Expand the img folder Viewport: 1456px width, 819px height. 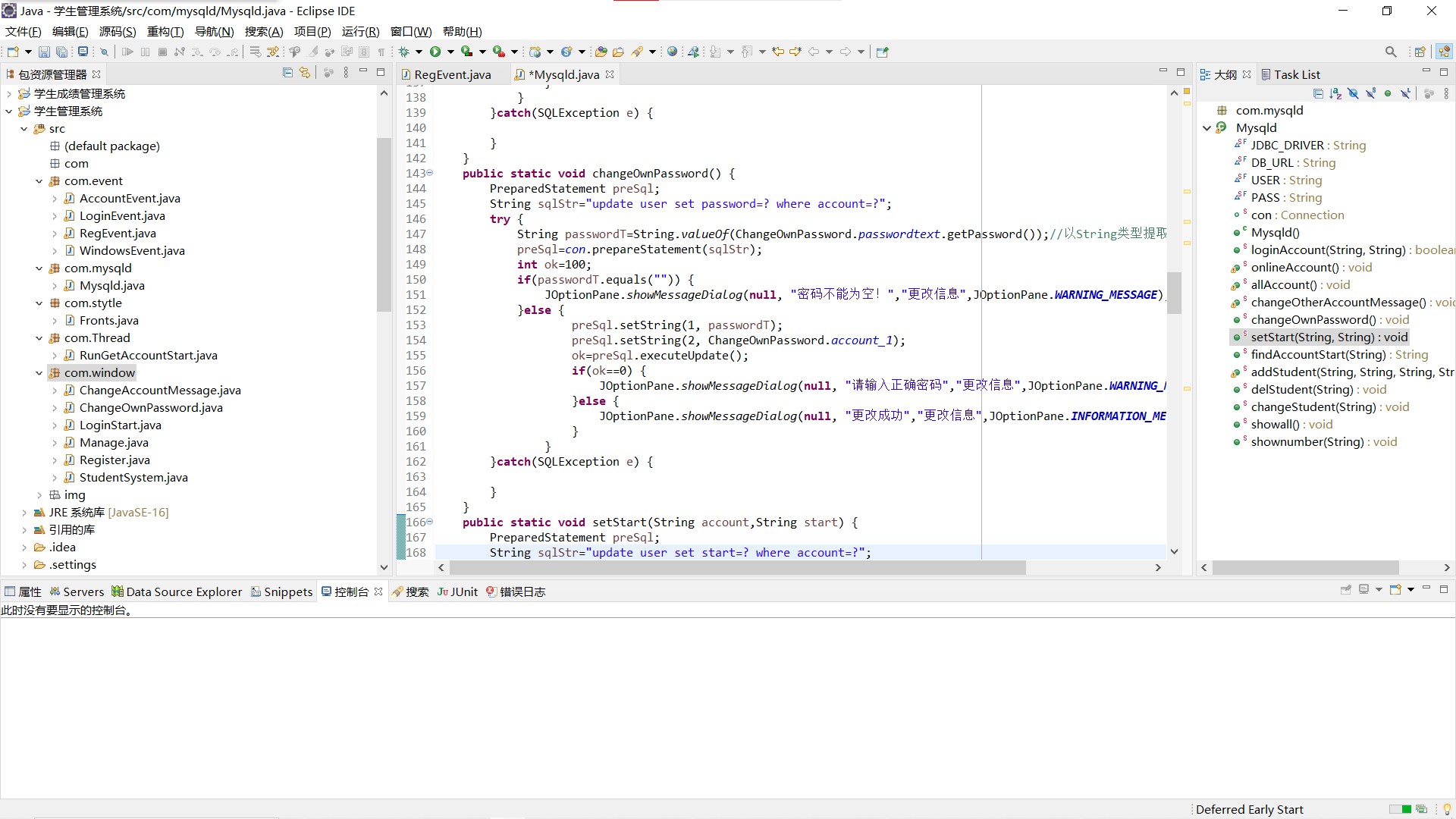[39, 495]
